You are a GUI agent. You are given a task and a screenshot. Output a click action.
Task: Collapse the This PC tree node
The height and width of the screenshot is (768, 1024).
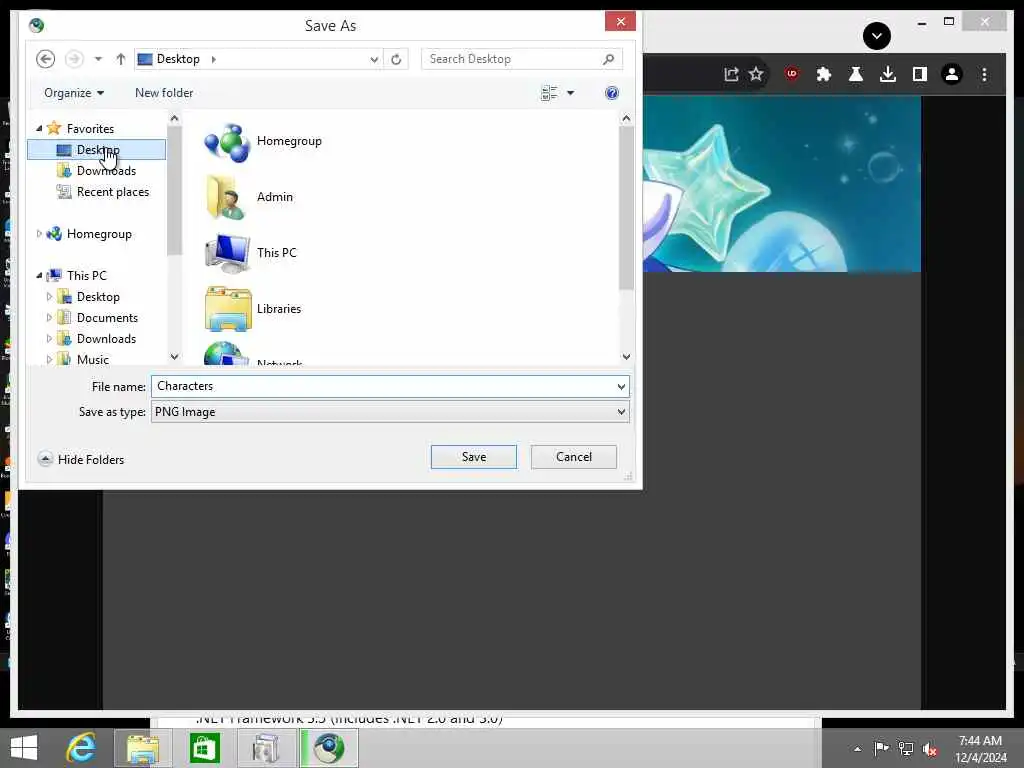coord(39,276)
